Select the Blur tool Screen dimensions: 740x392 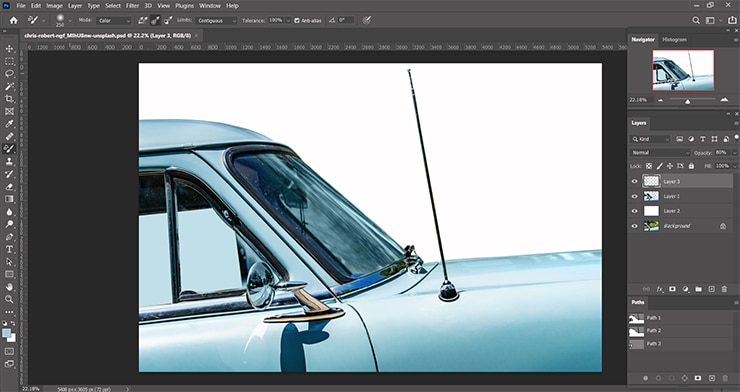[9, 212]
